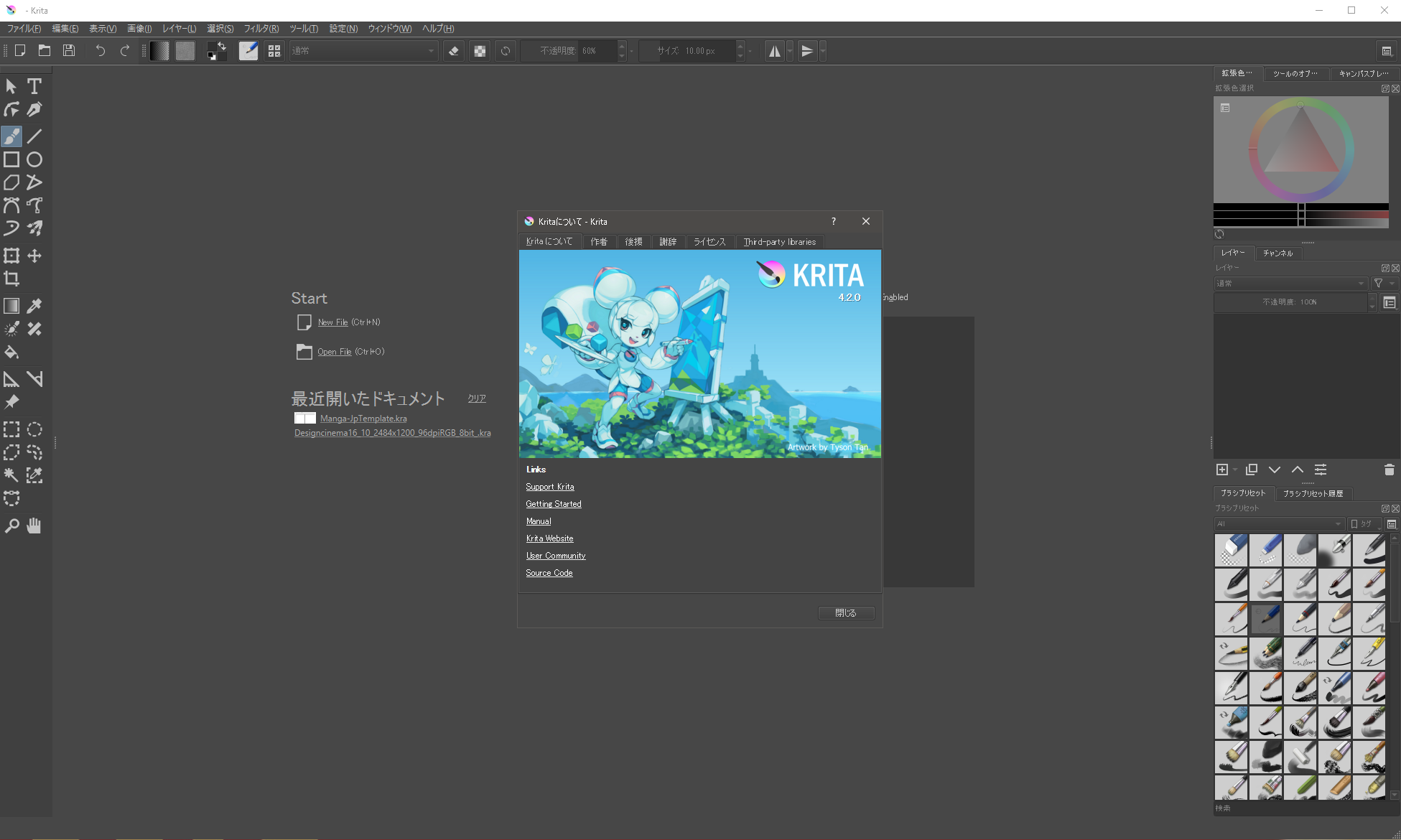Select the Crop tool

click(x=11, y=279)
